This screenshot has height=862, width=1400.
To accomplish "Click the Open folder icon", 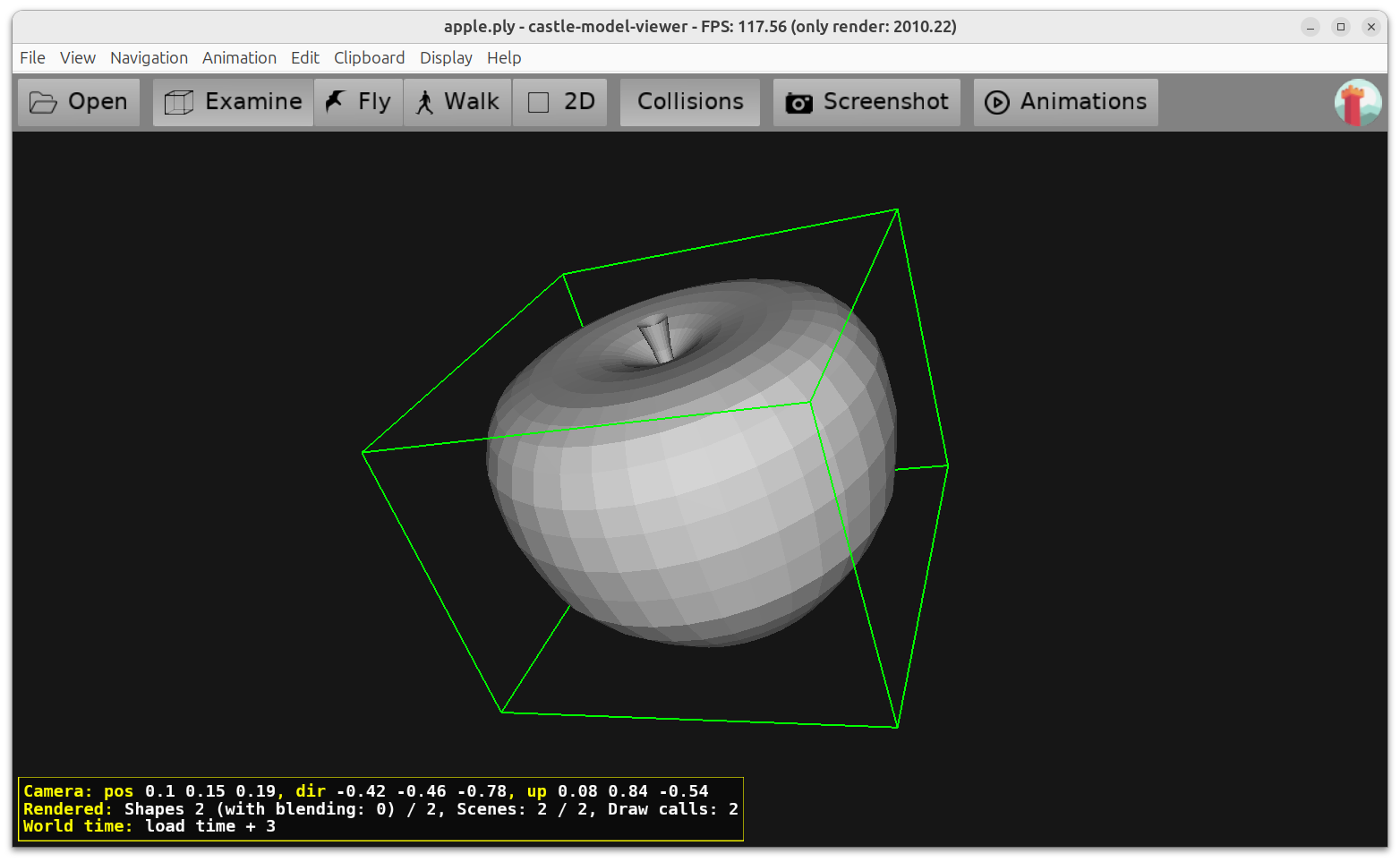I will click(43, 103).
